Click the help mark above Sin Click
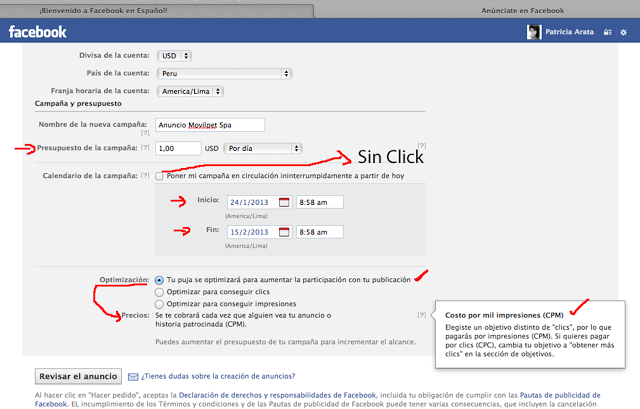The width and height of the screenshot is (640, 409). click(x=422, y=145)
